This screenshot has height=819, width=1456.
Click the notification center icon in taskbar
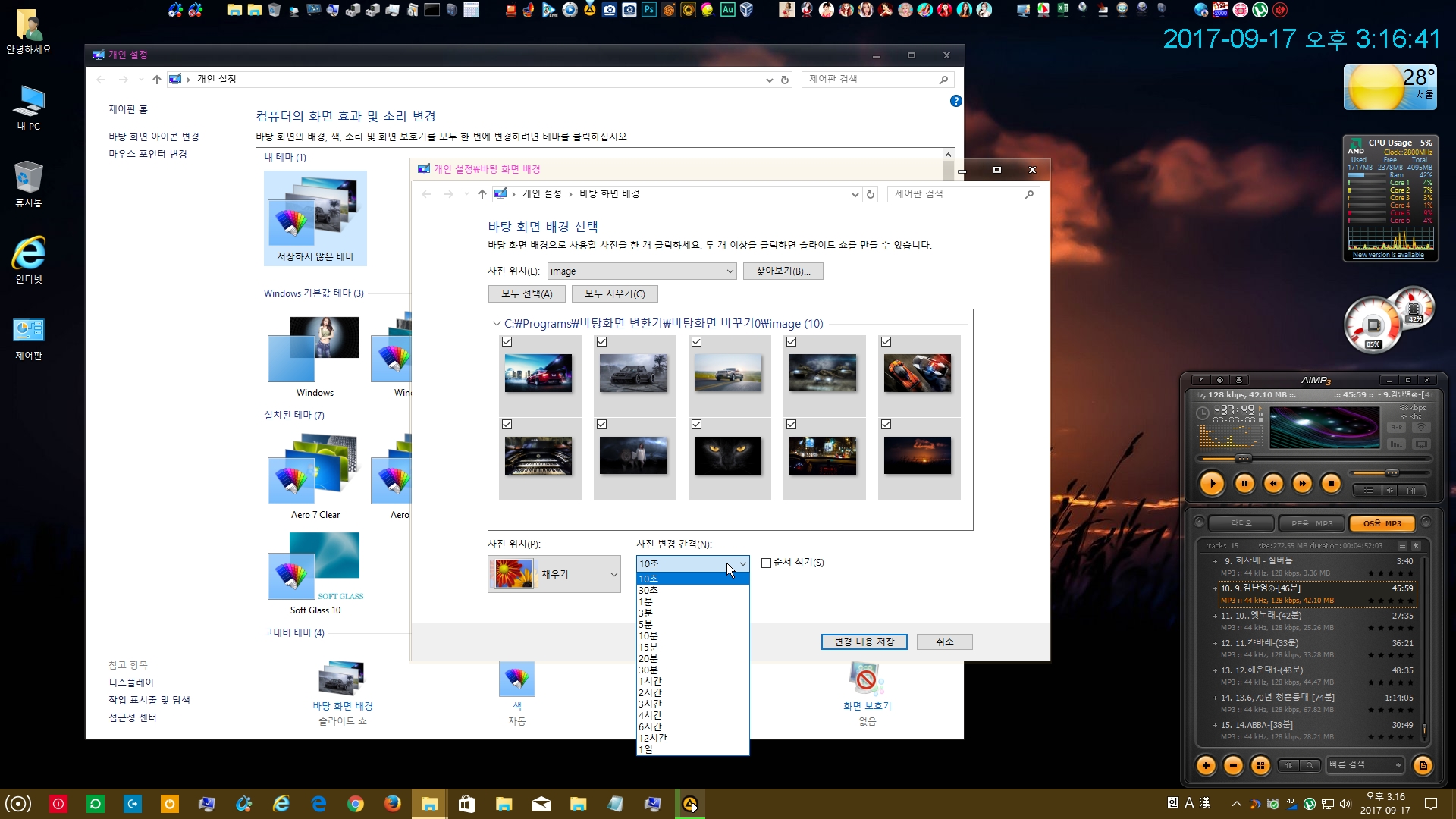tap(1431, 804)
